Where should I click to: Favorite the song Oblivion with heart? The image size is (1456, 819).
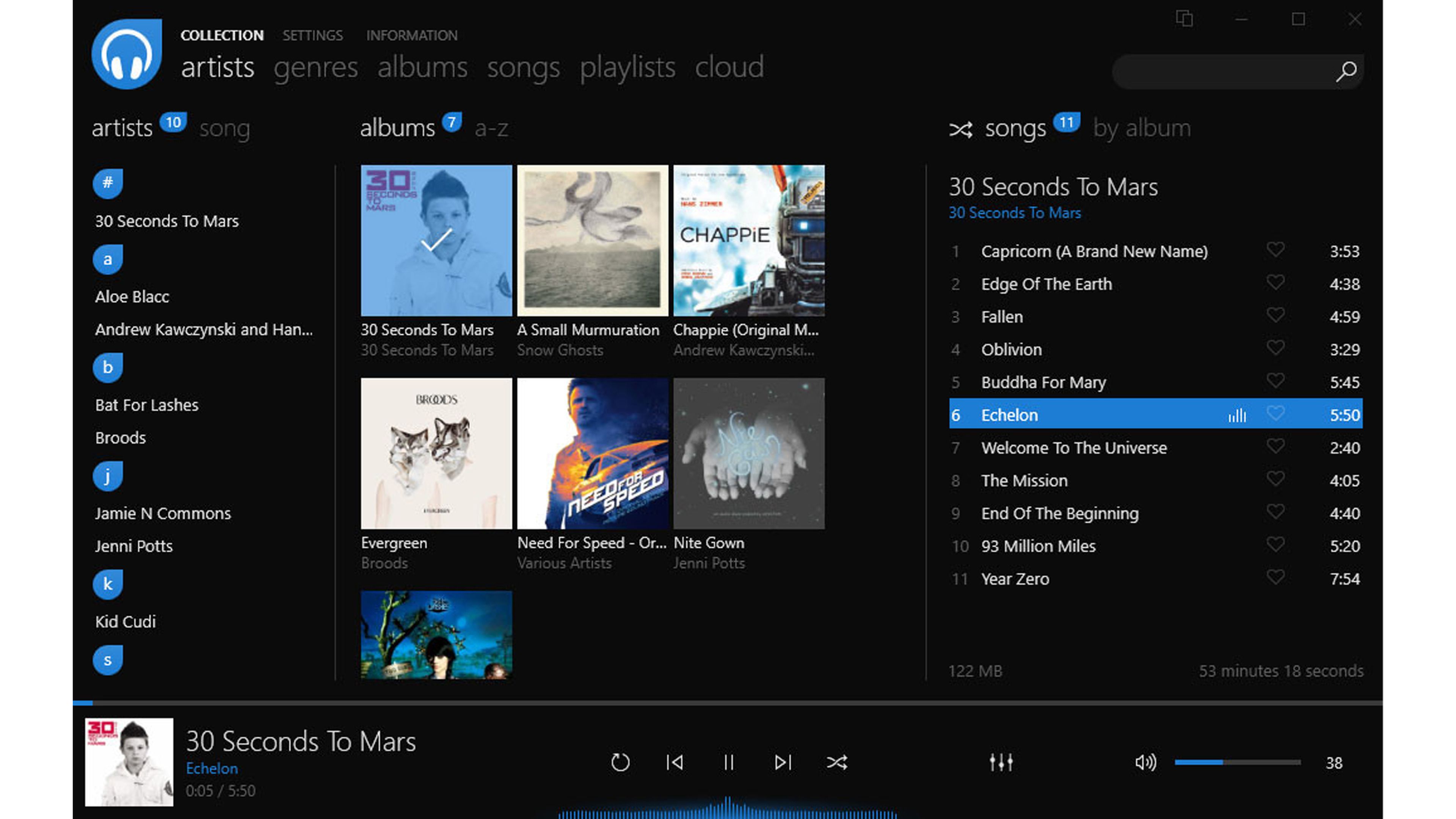coord(1275,348)
